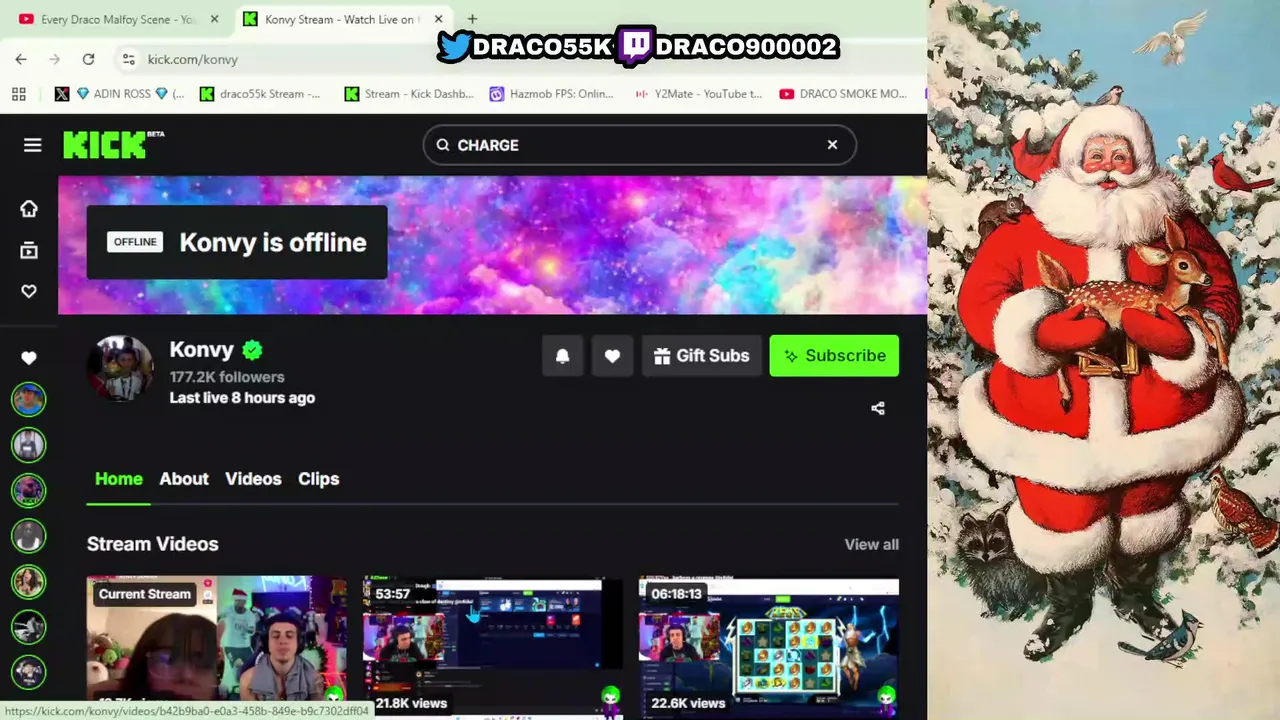The image size is (1280, 720).
Task: Go to Home via sidebar house icon
Action: pos(29,208)
